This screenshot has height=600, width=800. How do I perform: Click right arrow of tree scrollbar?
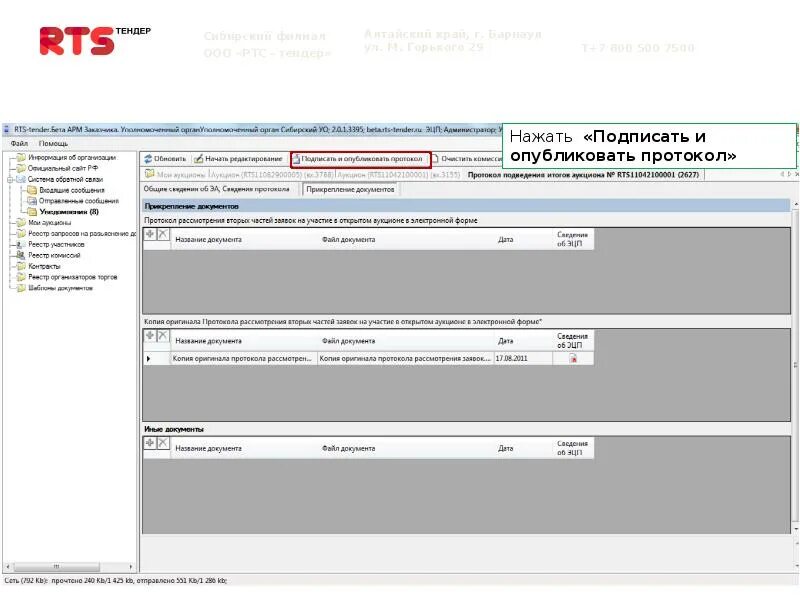(x=131, y=566)
